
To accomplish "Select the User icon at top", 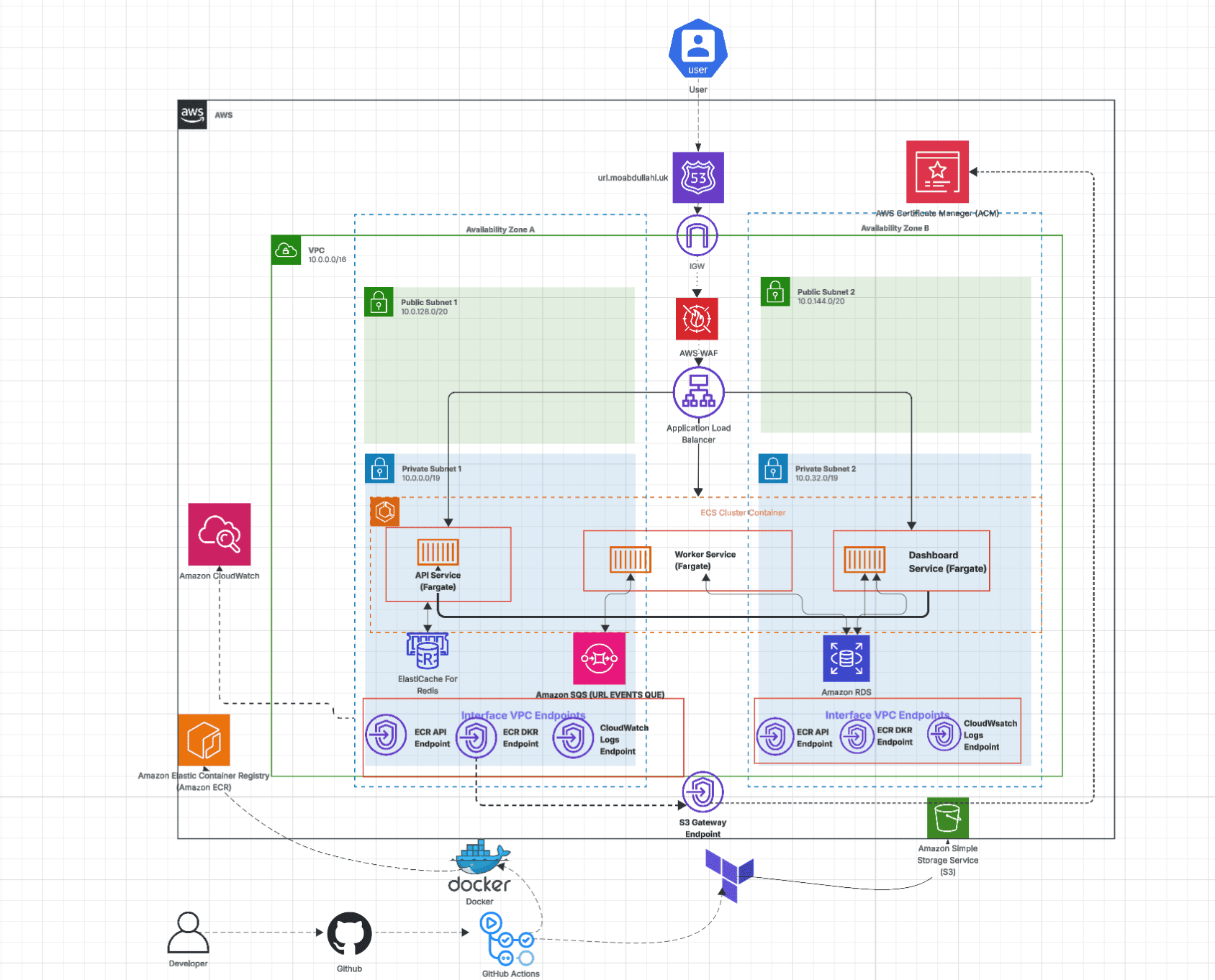I will [697, 48].
